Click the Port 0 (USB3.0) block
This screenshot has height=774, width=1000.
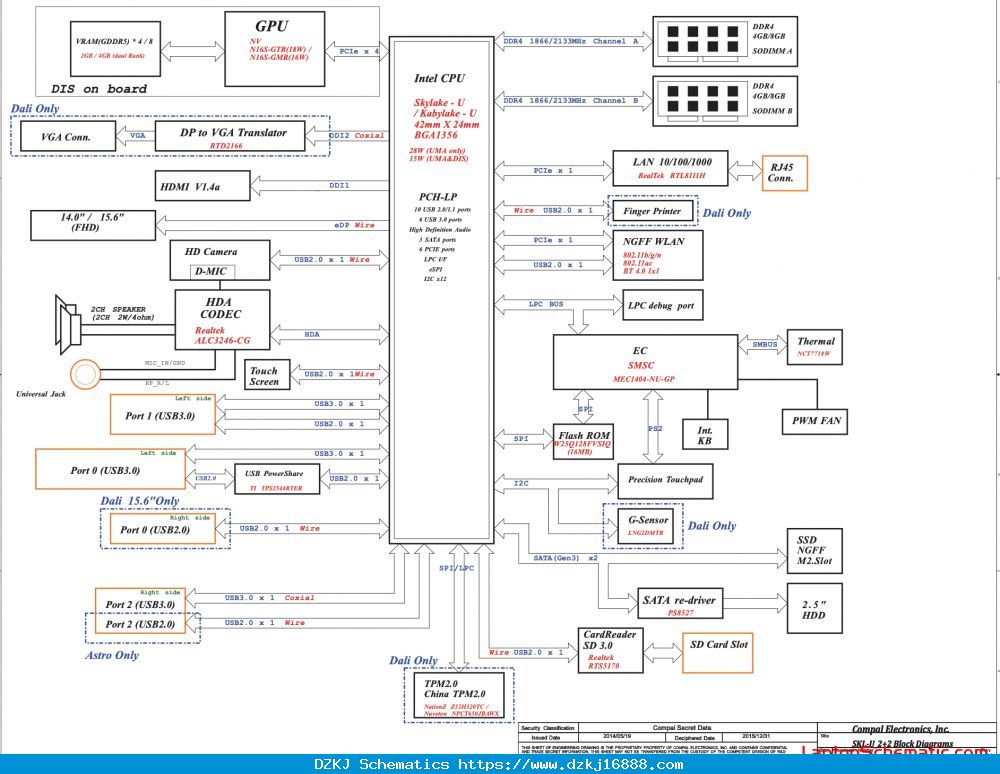(x=110, y=469)
